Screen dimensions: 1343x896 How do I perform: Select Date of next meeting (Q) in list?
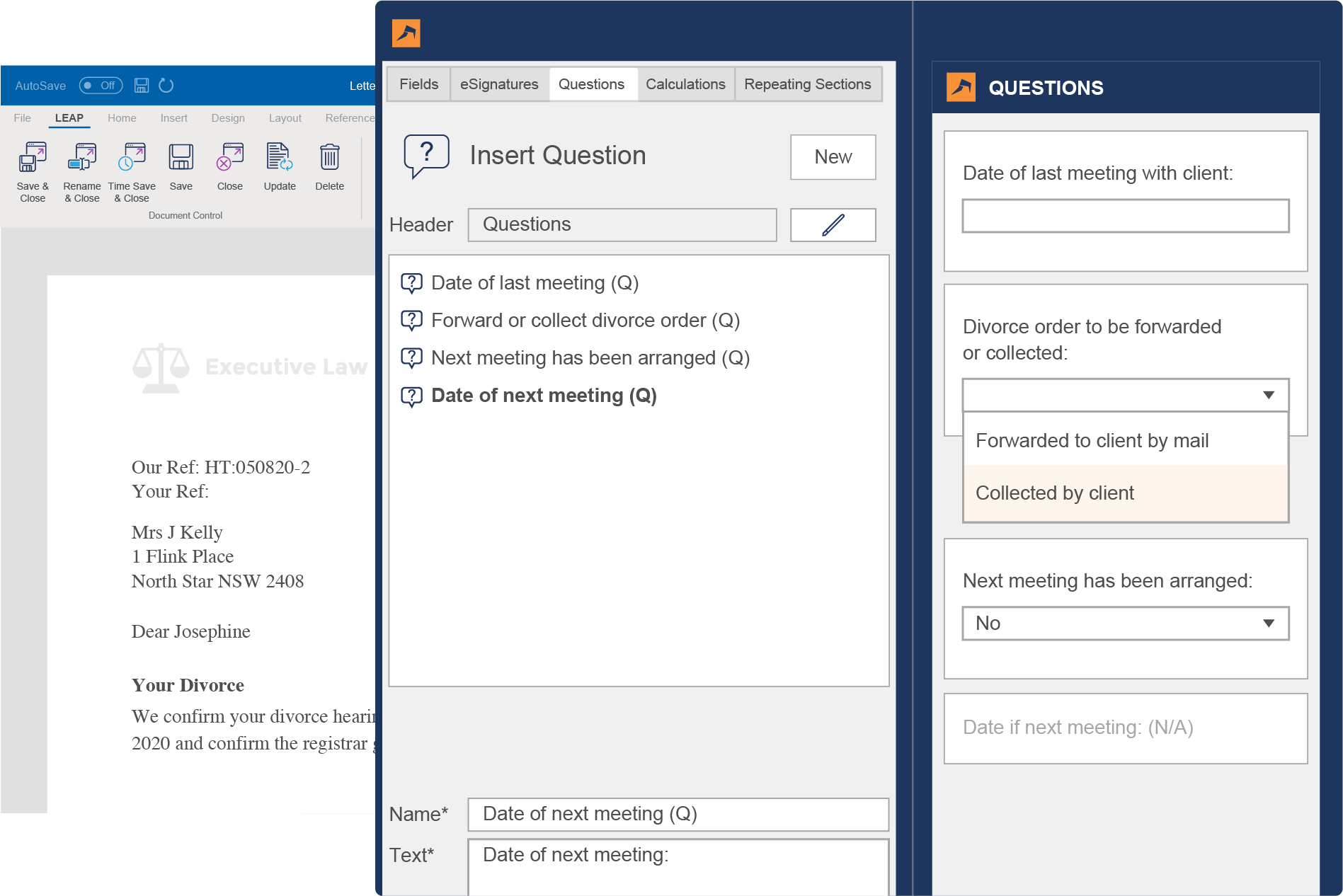(544, 396)
